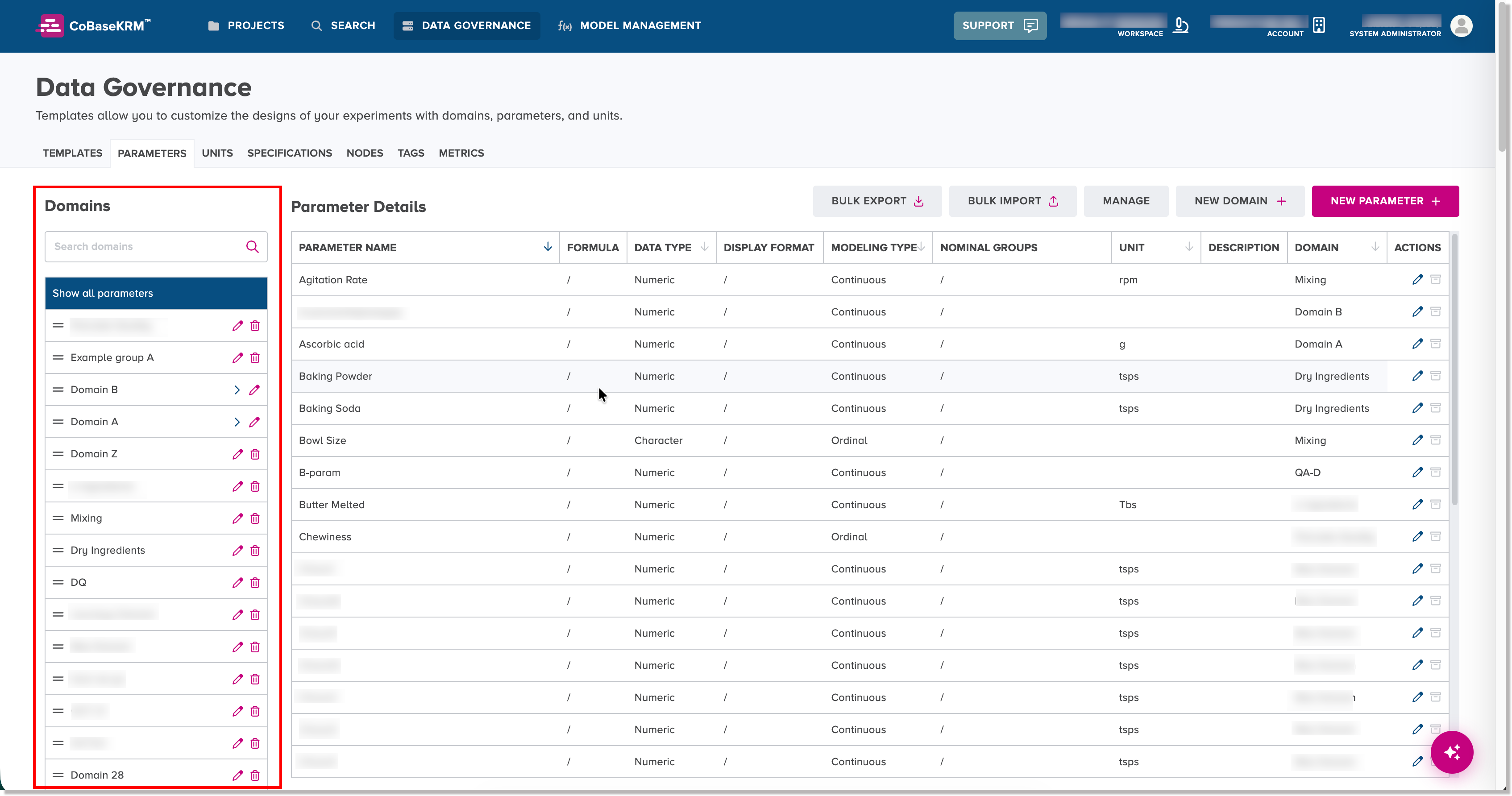Archive the Ascorbic acid parameter
This screenshot has width=1512, height=796.
point(1436,344)
